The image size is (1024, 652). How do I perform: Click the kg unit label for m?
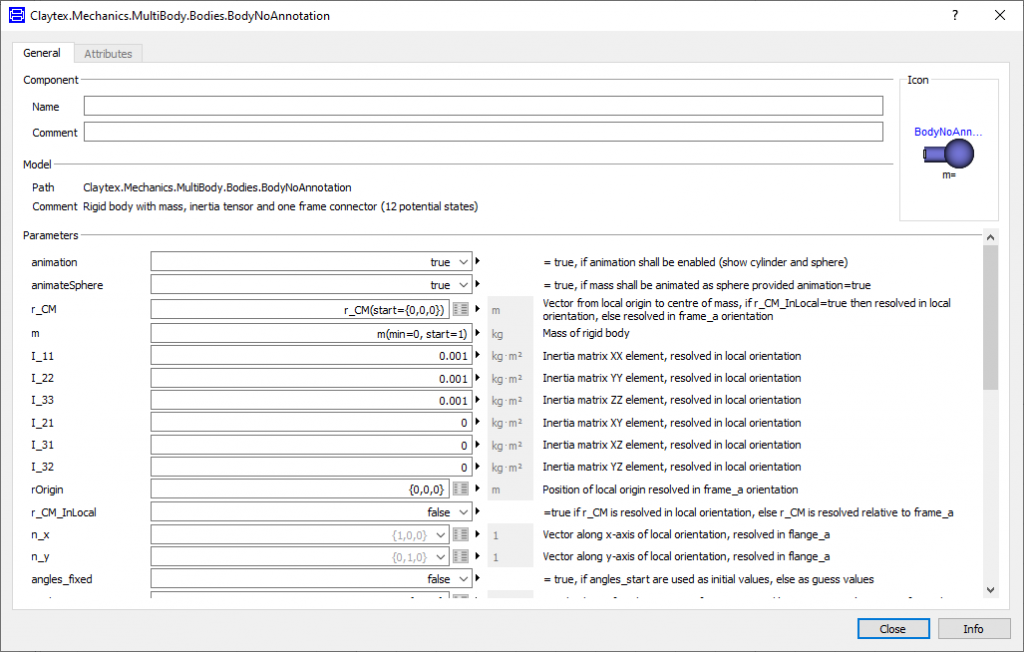tap(497, 334)
